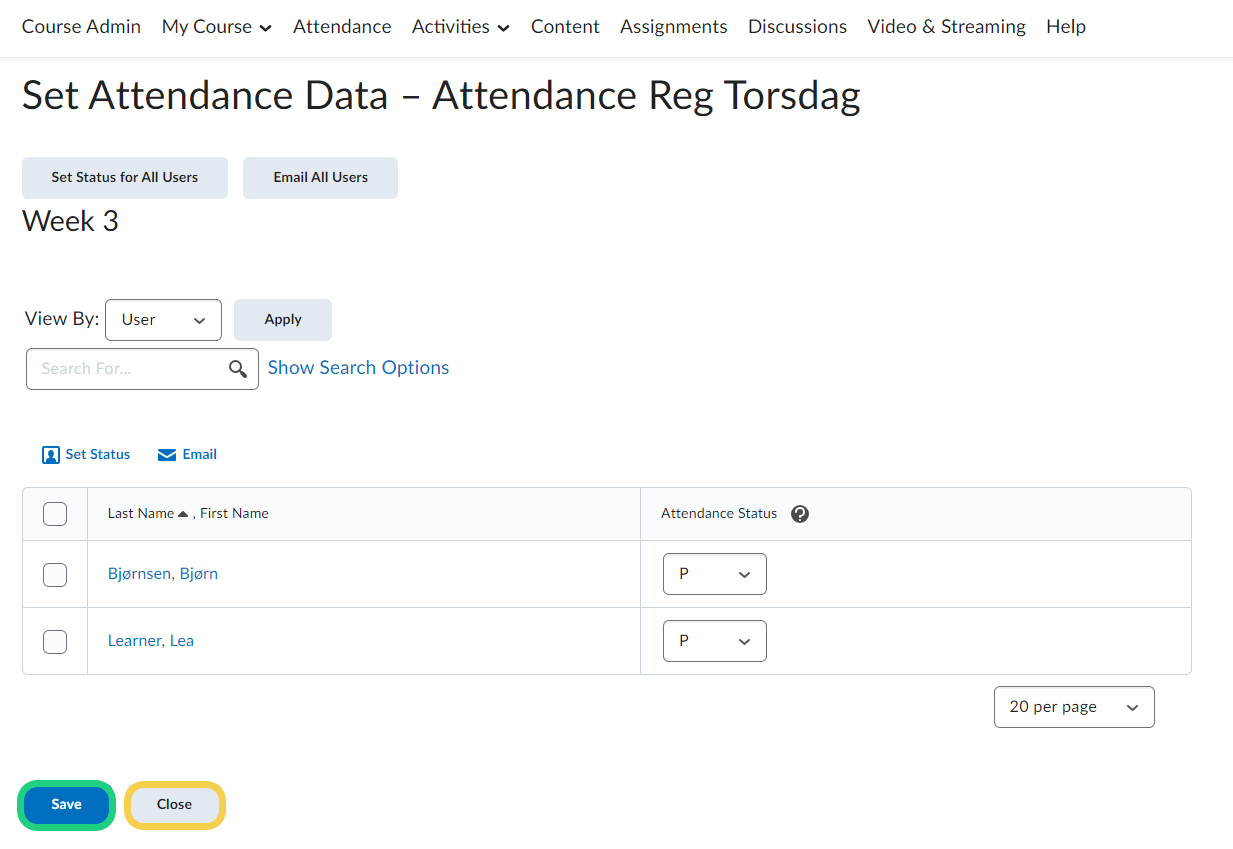The height and width of the screenshot is (849, 1233).
Task: Click the Set Status person icon
Action: point(51,455)
